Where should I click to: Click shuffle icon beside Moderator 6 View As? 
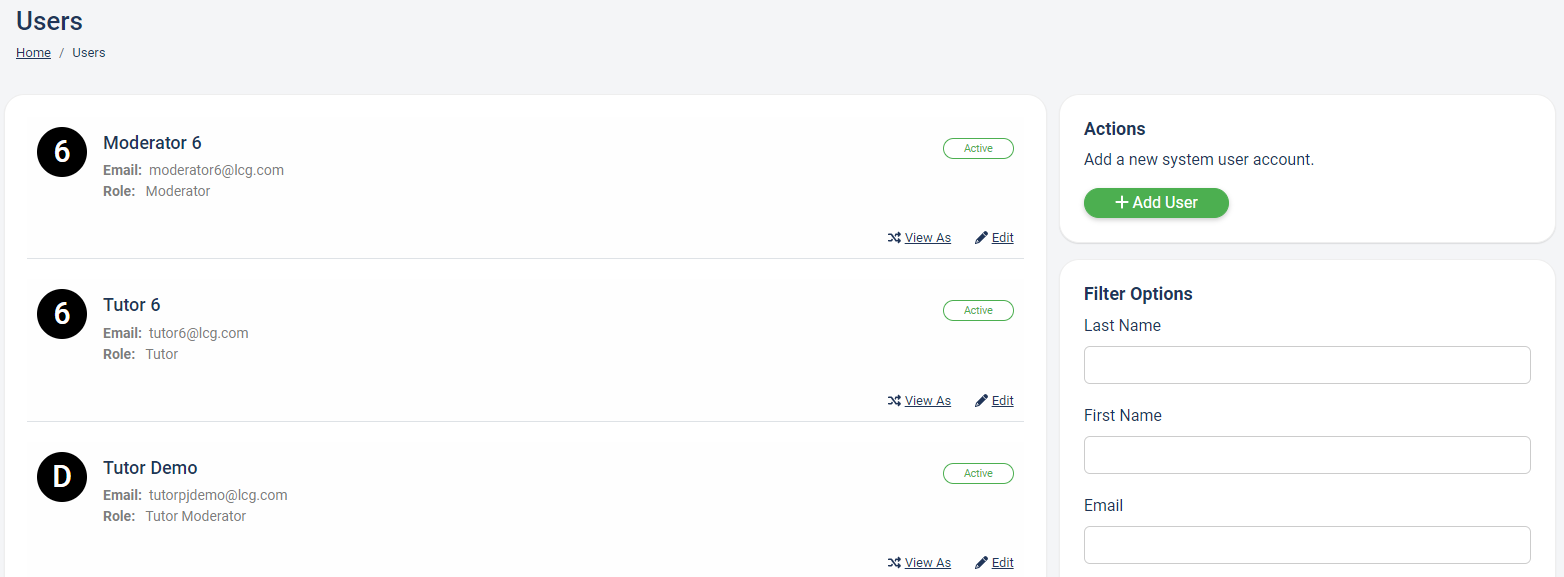click(x=894, y=238)
